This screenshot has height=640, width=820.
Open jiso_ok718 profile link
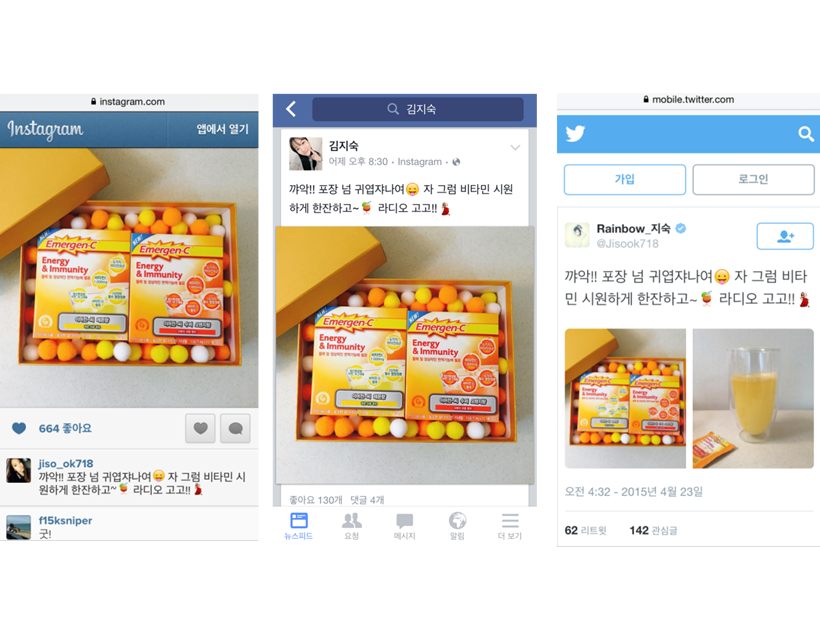66,464
